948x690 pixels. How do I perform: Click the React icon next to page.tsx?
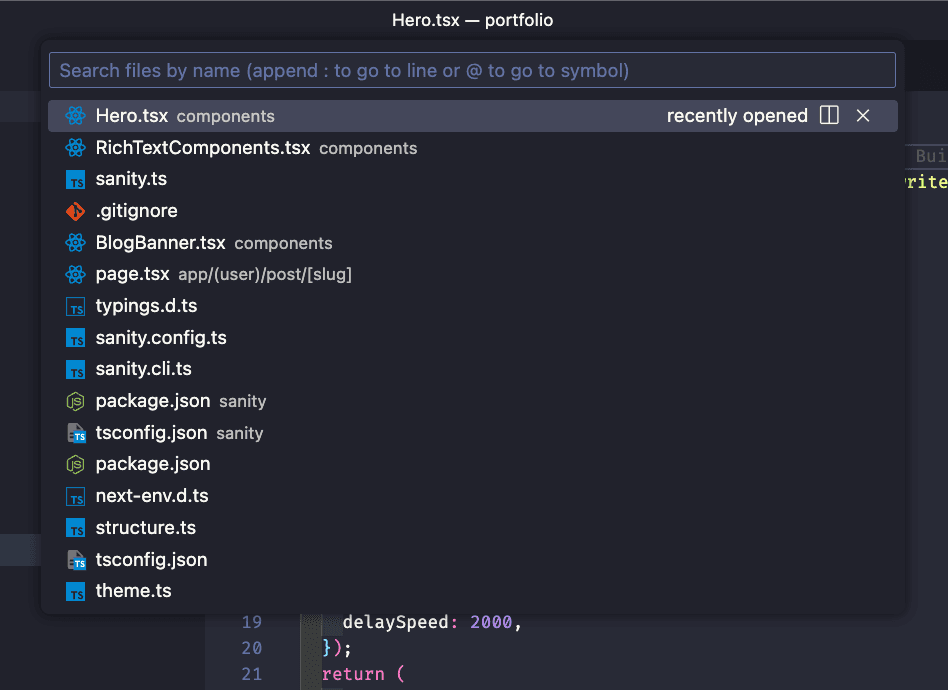pos(75,274)
